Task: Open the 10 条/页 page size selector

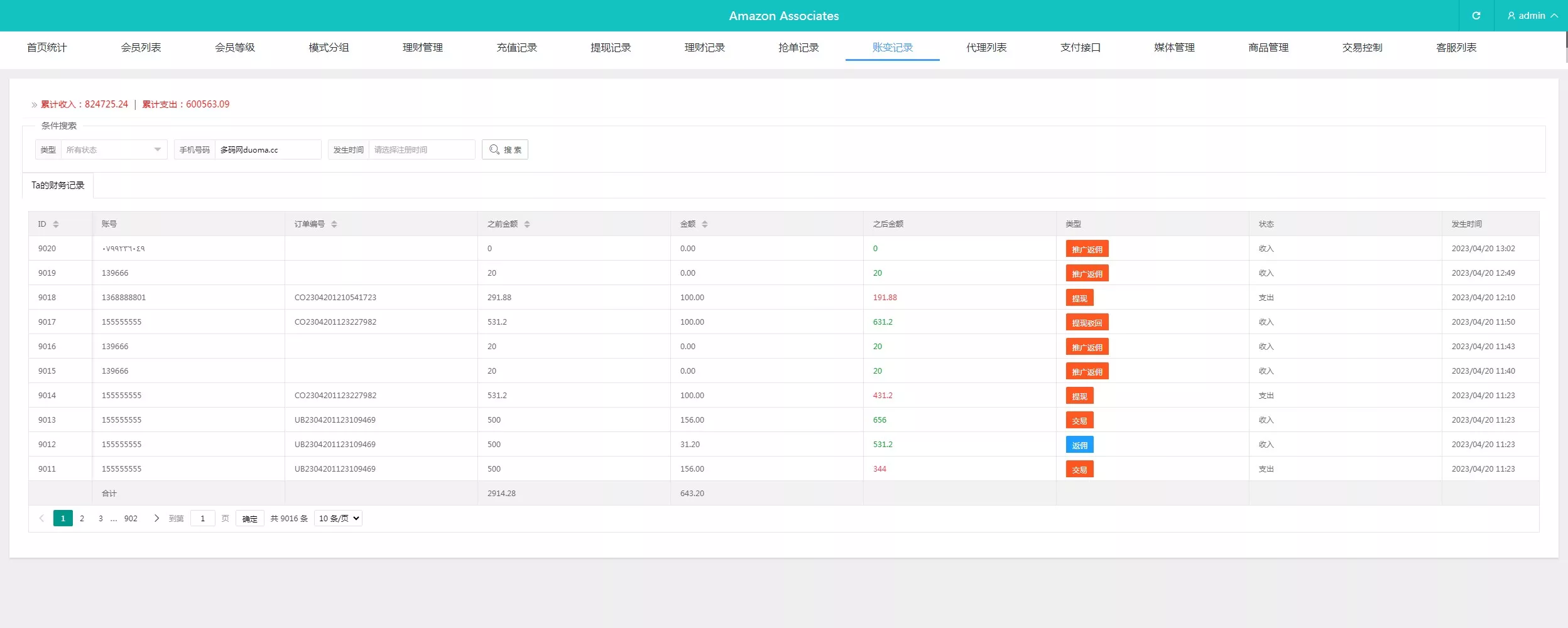Action: coord(338,518)
